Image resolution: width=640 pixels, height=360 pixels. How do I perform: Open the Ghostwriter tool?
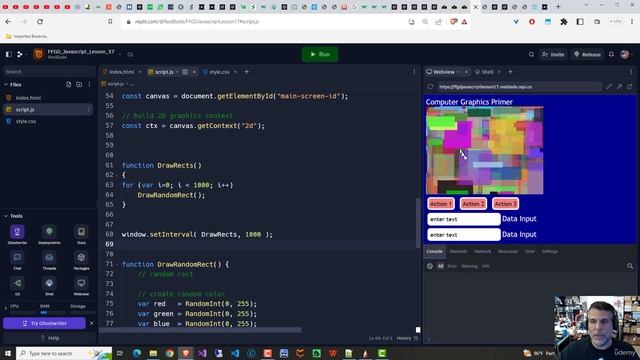(x=17, y=234)
